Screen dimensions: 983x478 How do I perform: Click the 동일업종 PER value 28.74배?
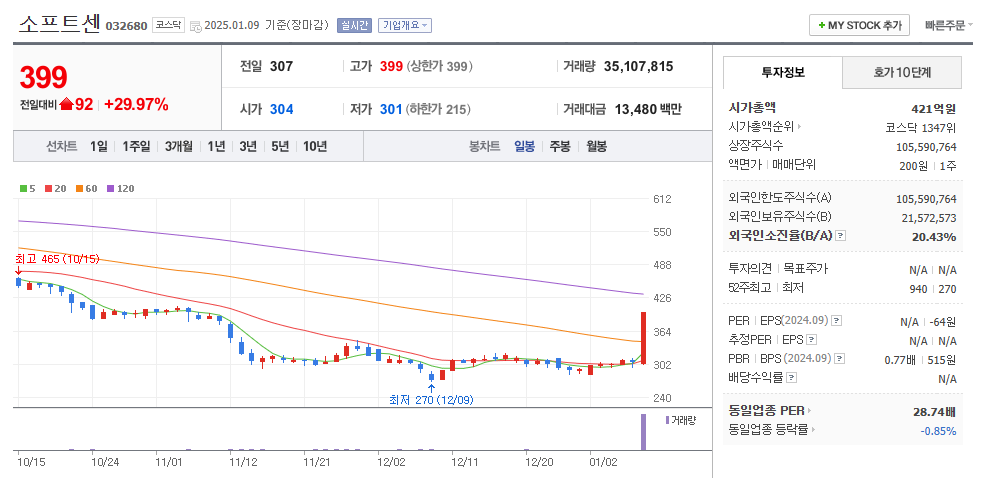point(934,412)
